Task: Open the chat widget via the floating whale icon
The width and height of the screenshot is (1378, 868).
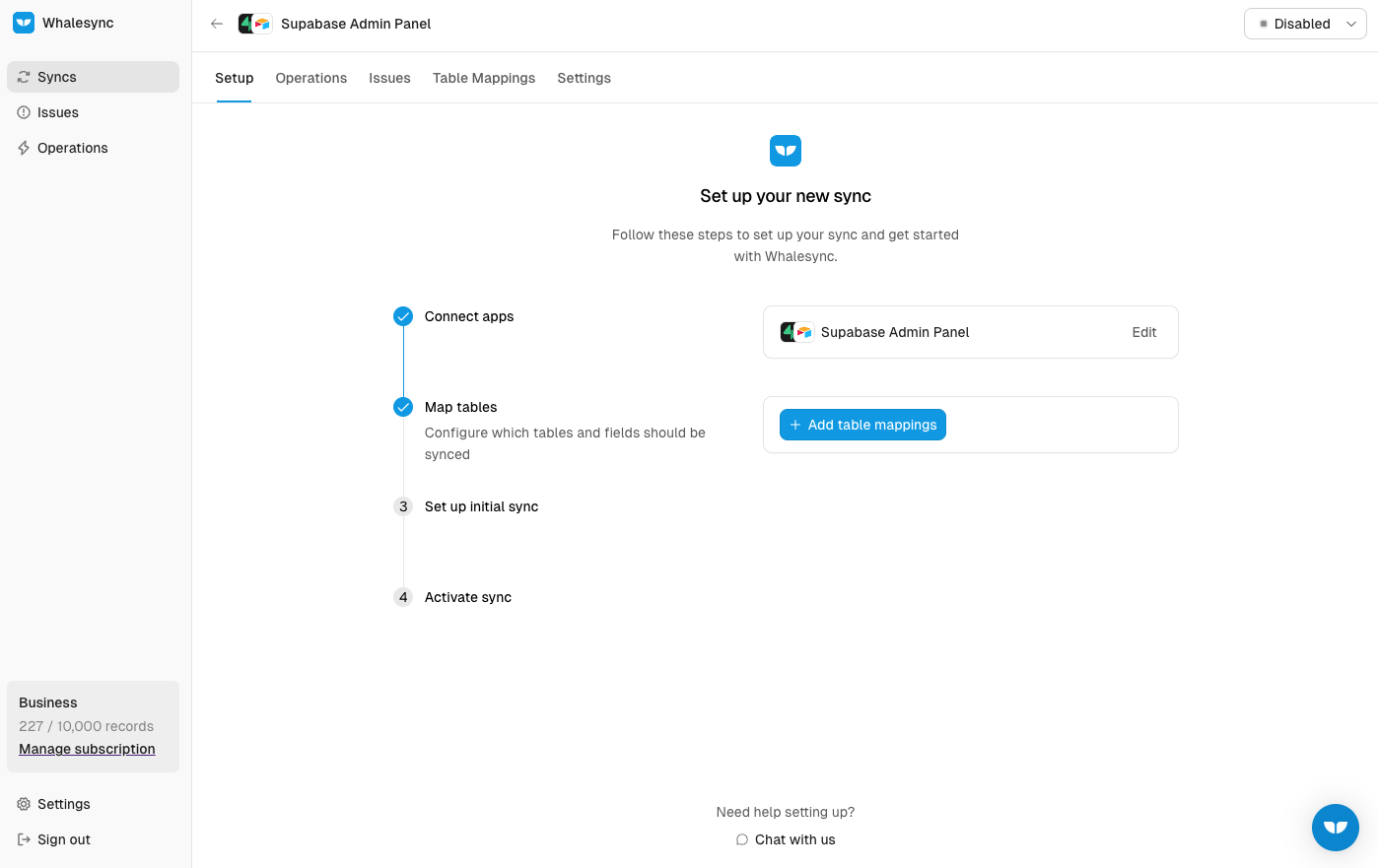Action: (x=1336, y=828)
